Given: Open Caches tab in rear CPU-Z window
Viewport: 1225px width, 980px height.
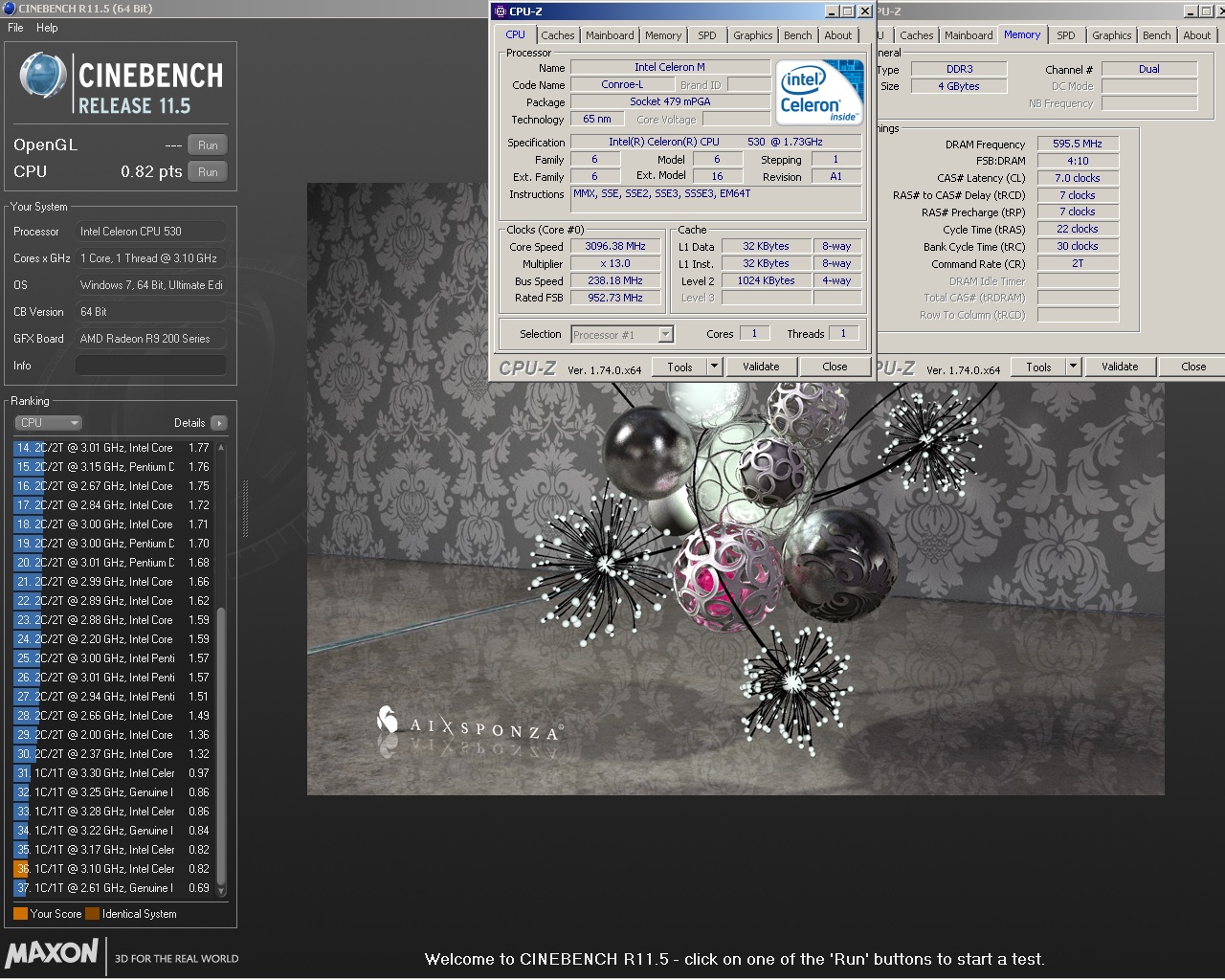Looking at the screenshot, I should [x=917, y=35].
